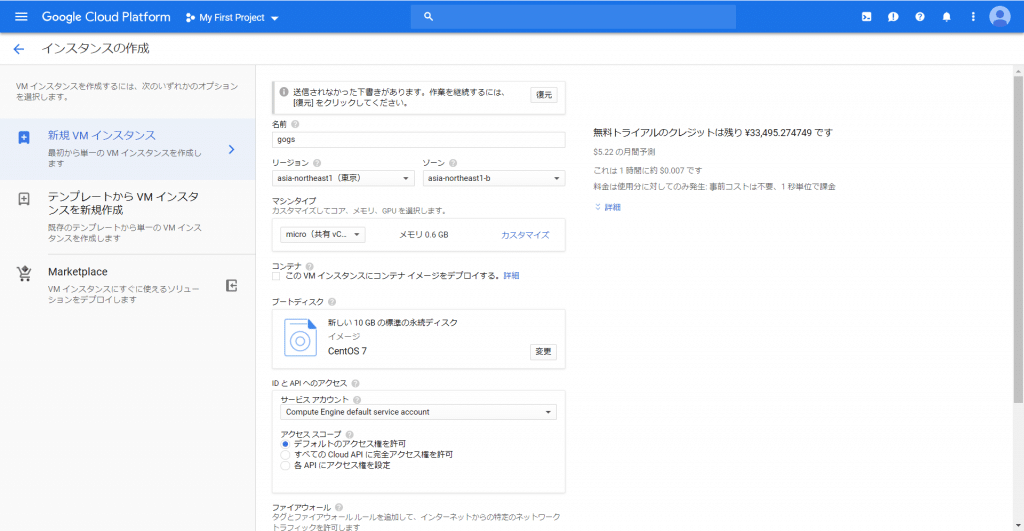This screenshot has height=531, width=1024.
Task: Click the help icon next to ブートディスク
Action: (332, 301)
